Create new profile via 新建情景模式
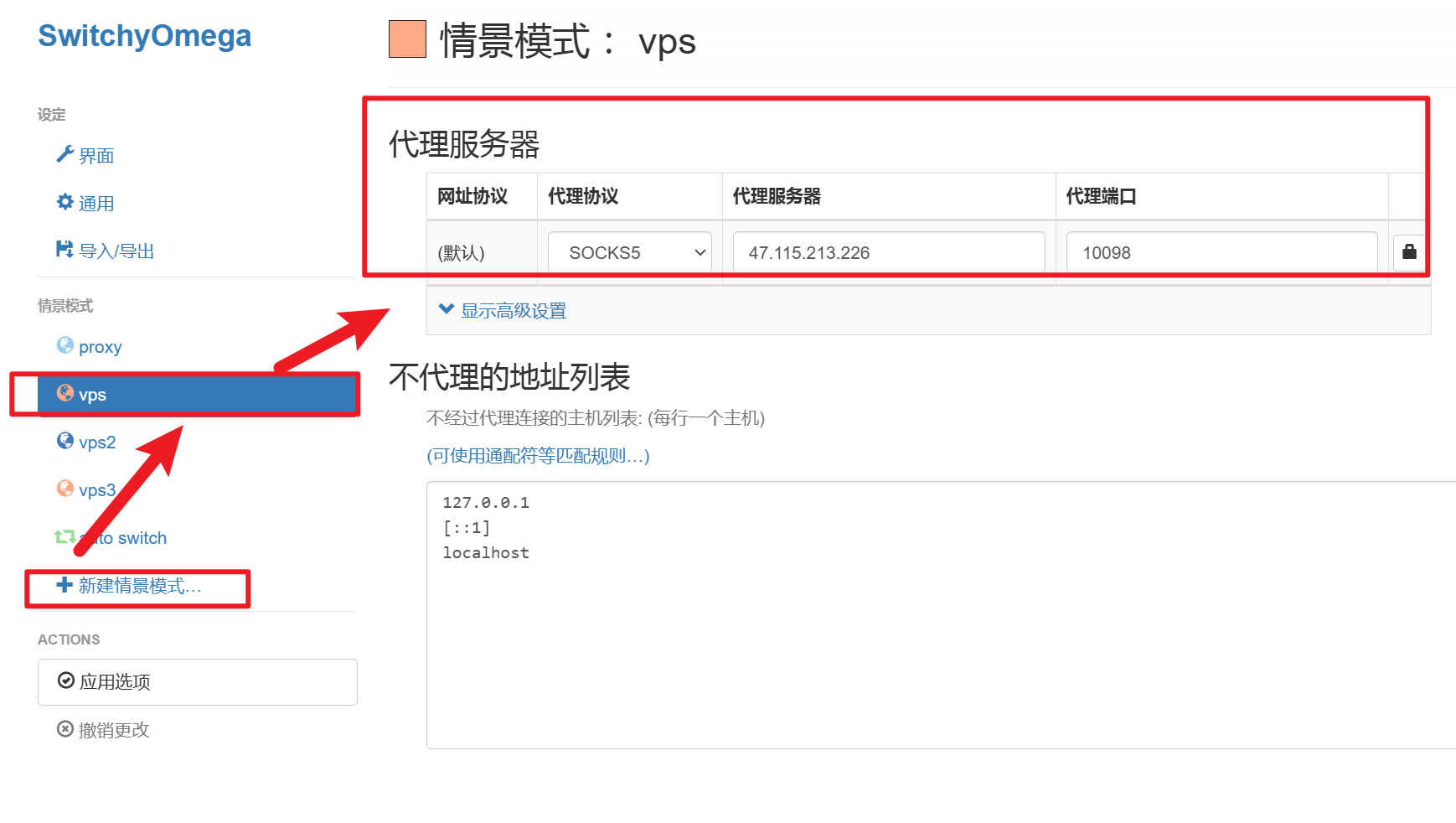1456x823 pixels. pyautogui.click(x=140, y=586)
